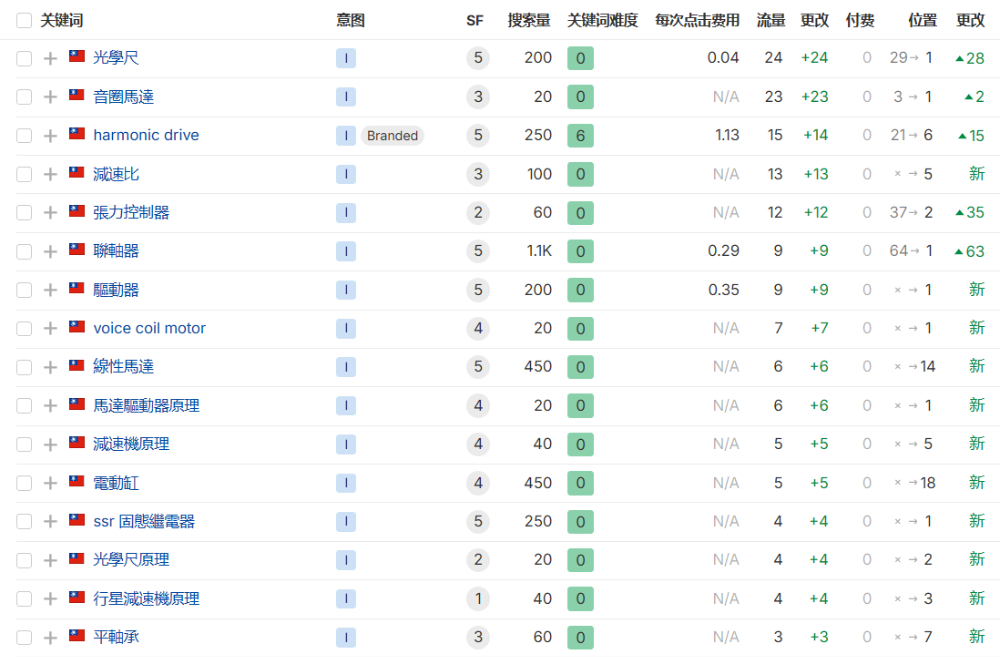Viewport: 1000px width, 657px height.
Task: Click the keyword difficulty badge for harmonic drive
Action: tap(580, 136)
